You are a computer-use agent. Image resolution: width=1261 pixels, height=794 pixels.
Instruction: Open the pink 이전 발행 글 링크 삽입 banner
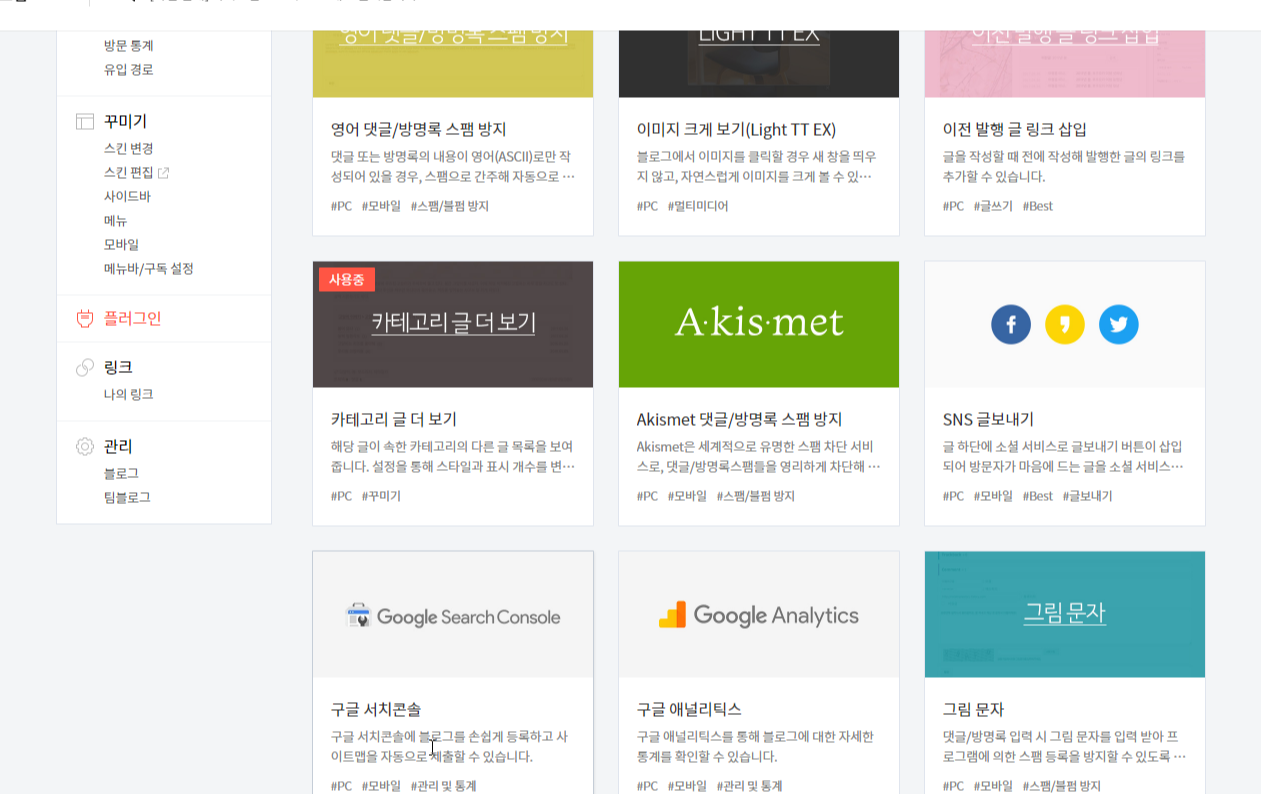click(1065, 64)
